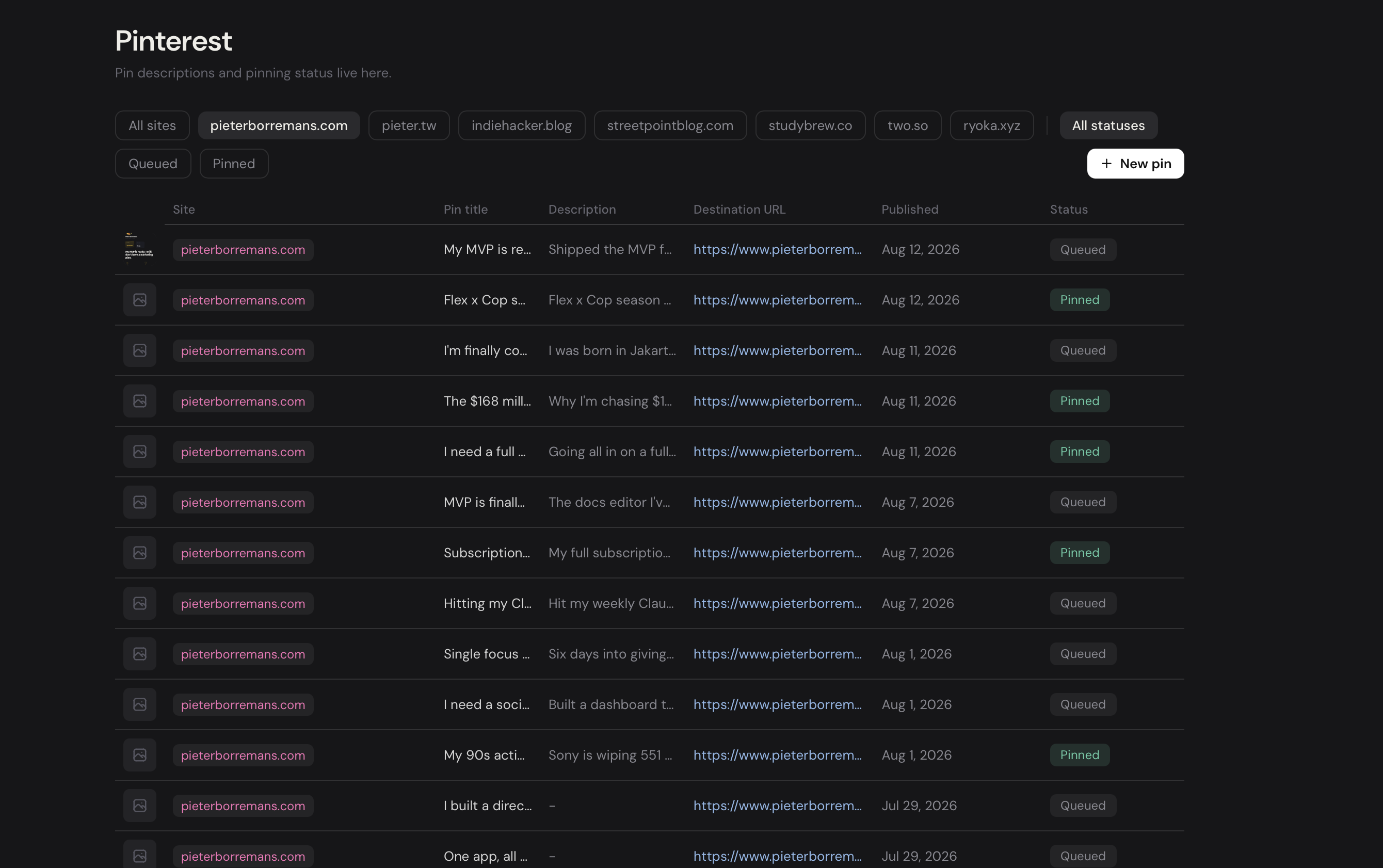Click the Destination URL column header
1383x868 pixels.
pos(739,209)
